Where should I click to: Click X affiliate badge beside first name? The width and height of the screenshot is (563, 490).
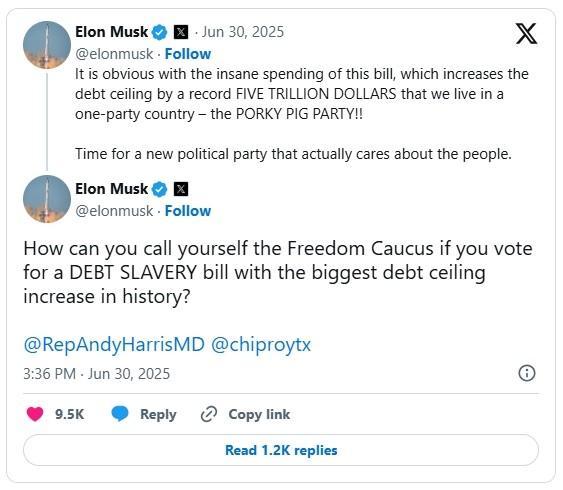(181, 32)
